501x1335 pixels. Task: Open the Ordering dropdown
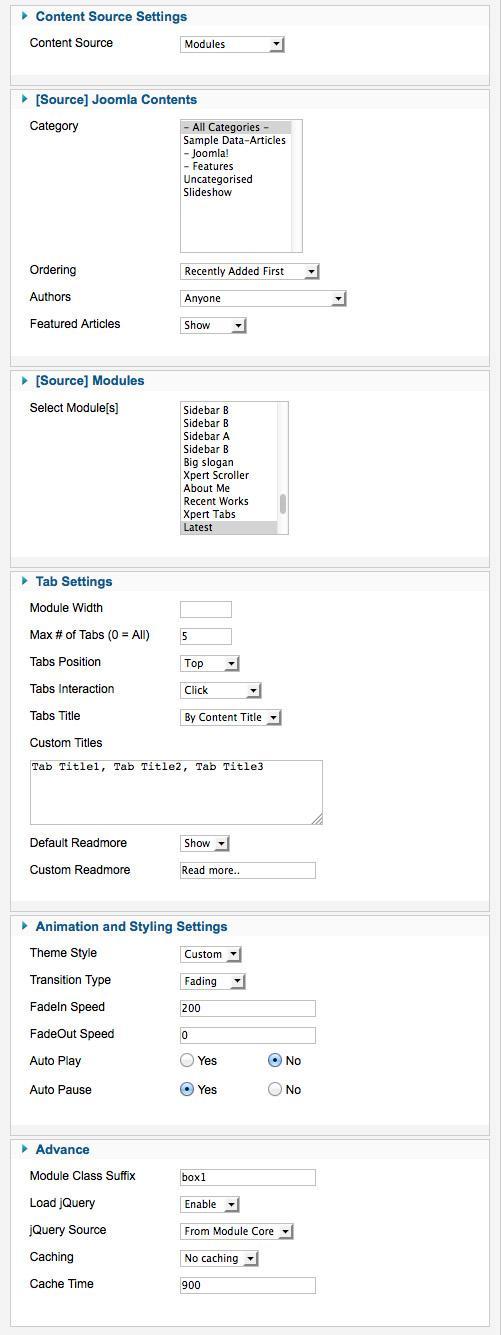249,271
